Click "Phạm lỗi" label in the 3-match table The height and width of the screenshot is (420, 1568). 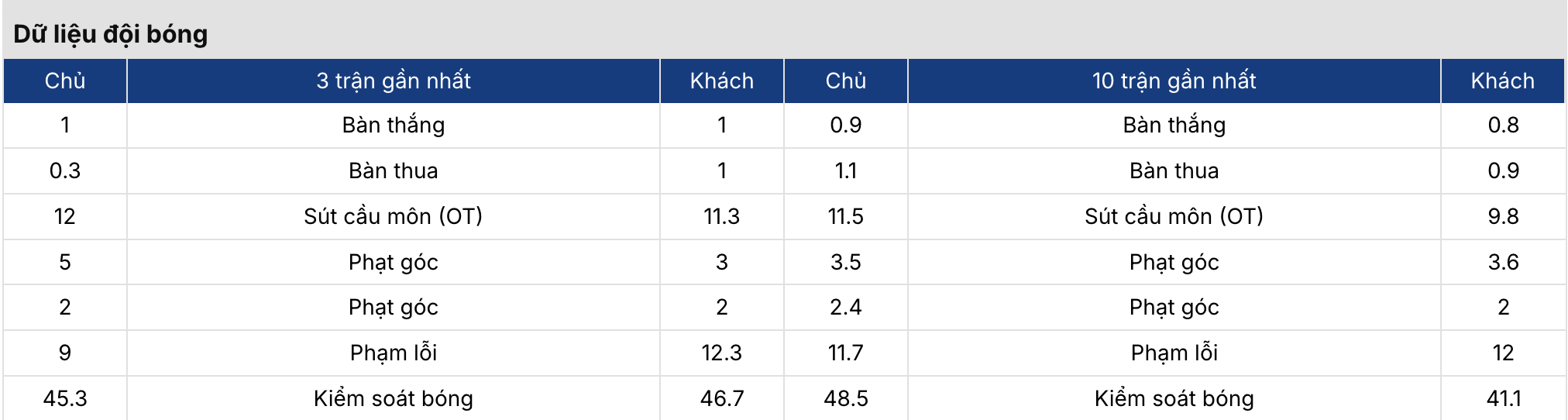point(393,353)
